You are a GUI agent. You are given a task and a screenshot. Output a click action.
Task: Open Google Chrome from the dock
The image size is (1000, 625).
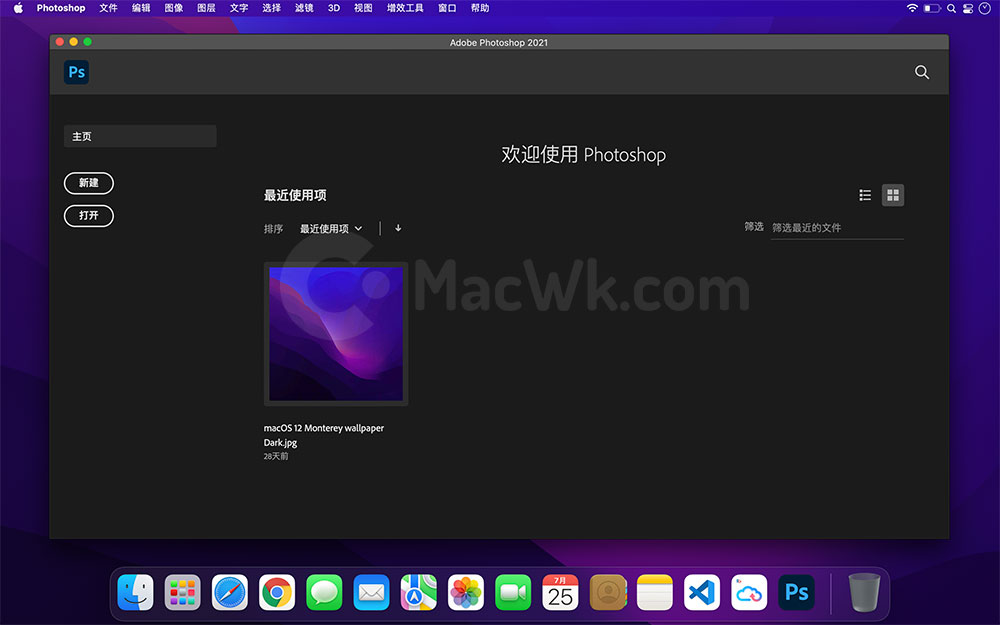(x=277, y=592)
